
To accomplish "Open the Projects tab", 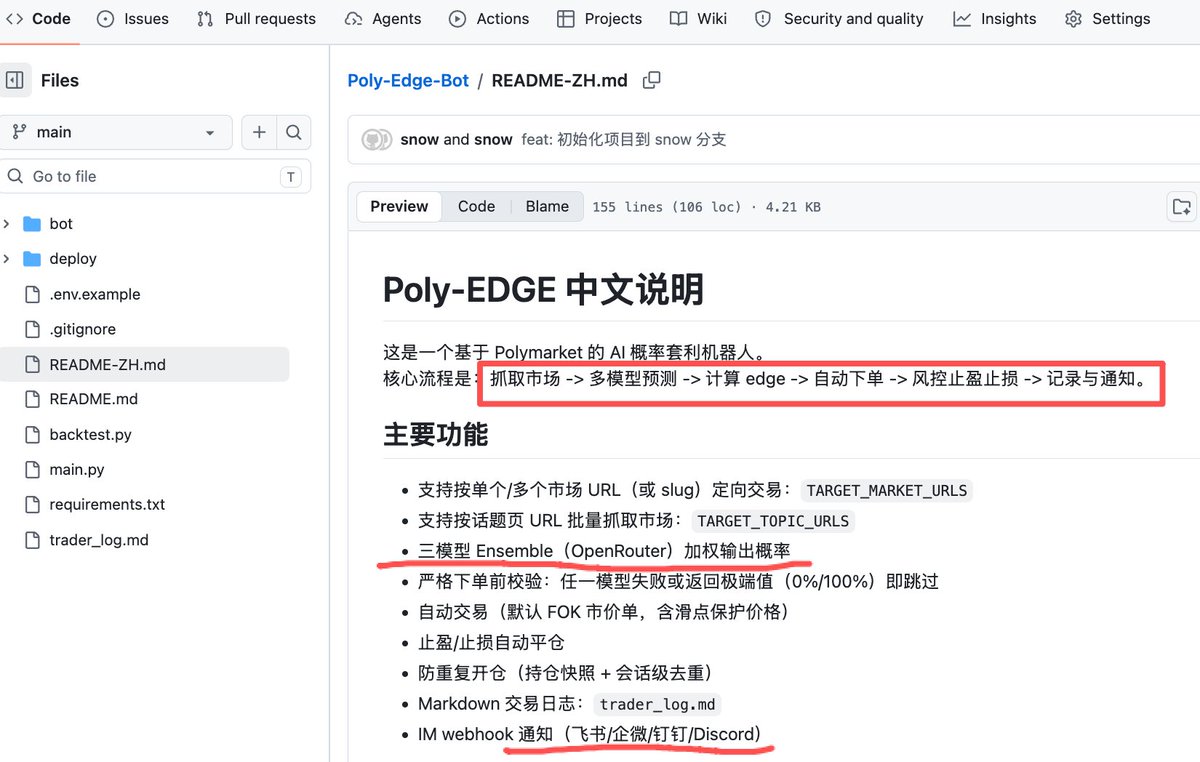I will tap(599, 18).
